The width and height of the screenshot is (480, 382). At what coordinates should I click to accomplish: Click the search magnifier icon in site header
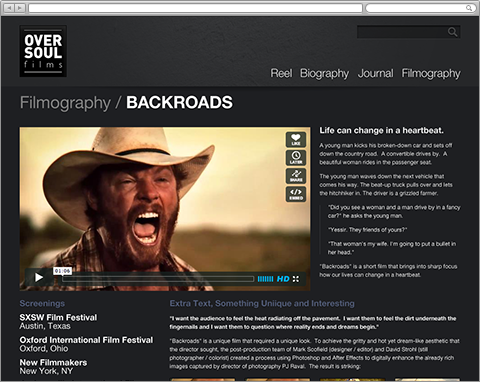point(452,32)
